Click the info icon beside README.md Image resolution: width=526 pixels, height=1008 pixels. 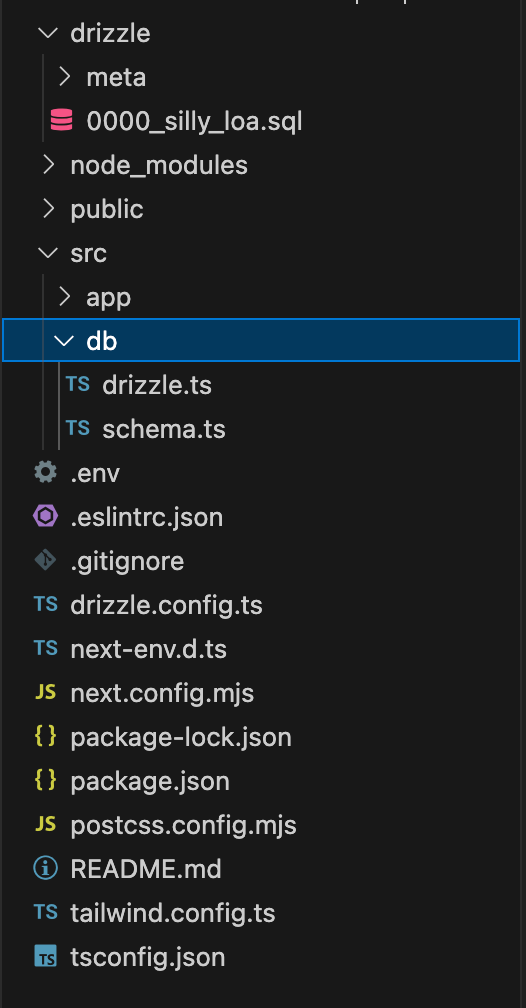tap(45, 868)
